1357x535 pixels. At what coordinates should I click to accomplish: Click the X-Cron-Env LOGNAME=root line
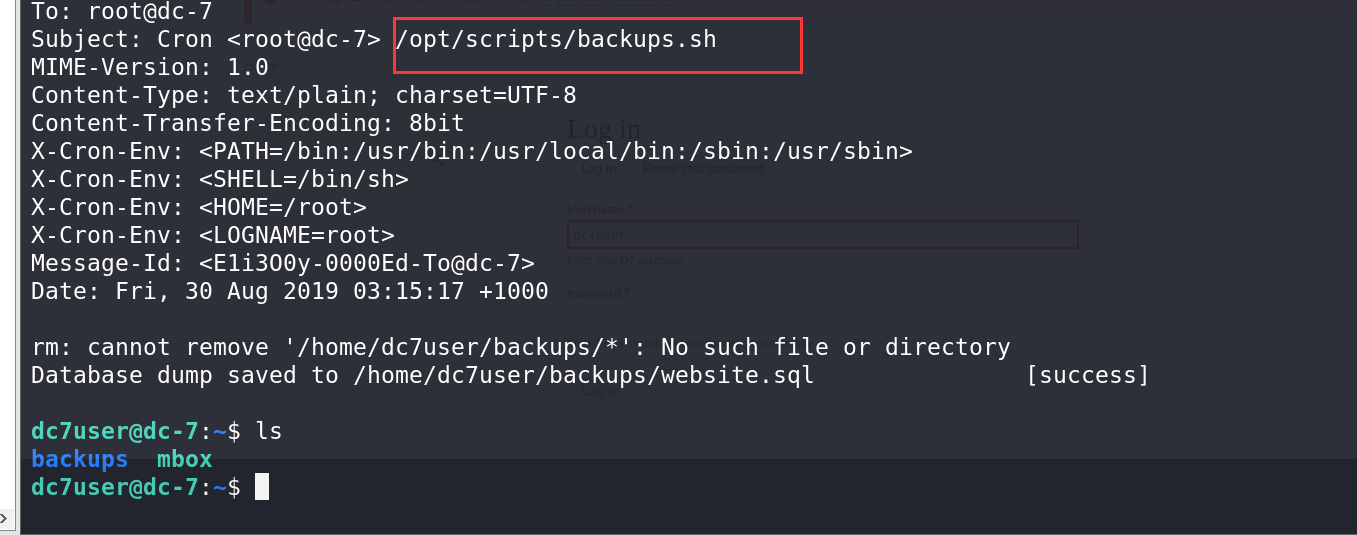click(x=213, y=235)
